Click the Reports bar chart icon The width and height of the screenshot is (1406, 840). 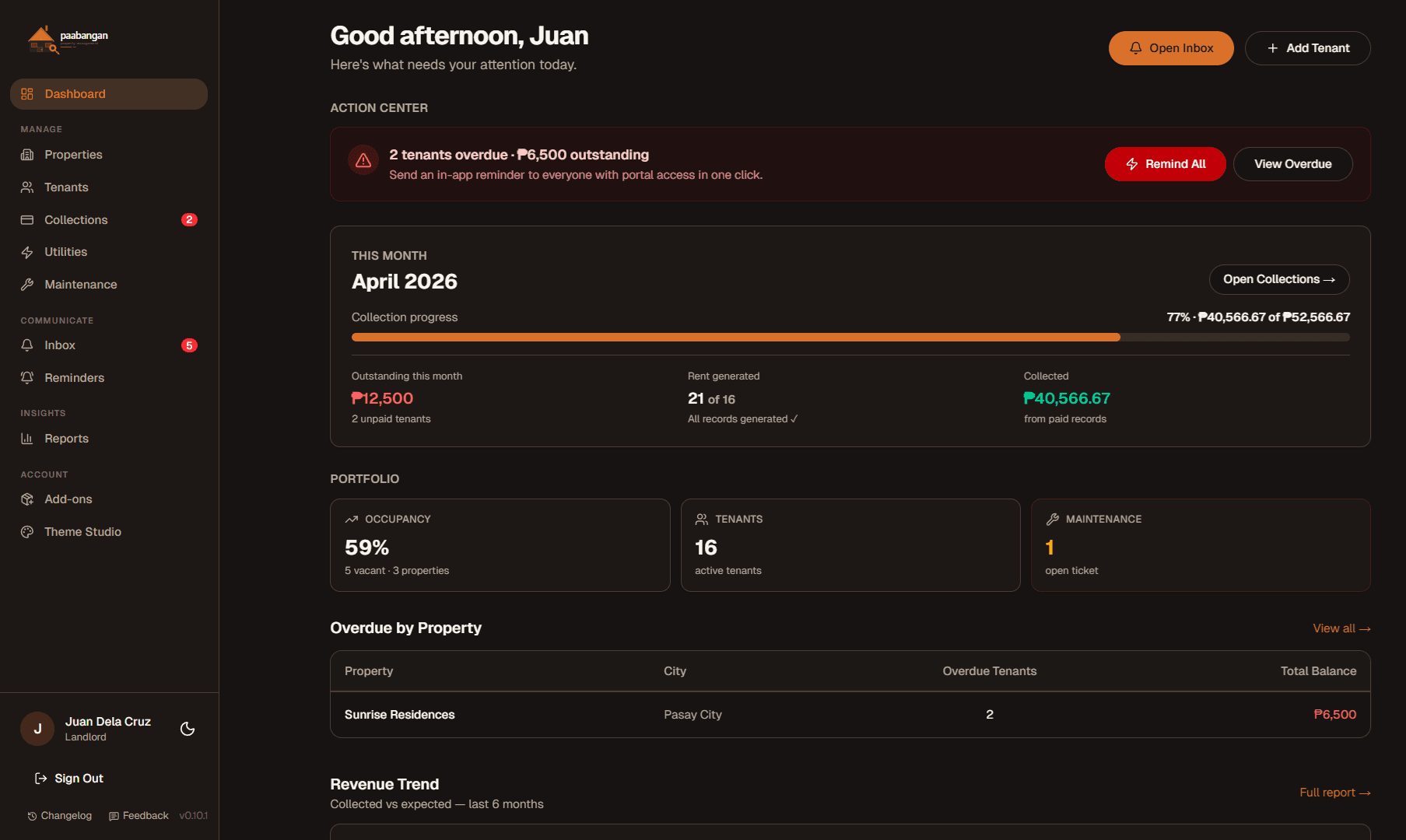(27, 439)
